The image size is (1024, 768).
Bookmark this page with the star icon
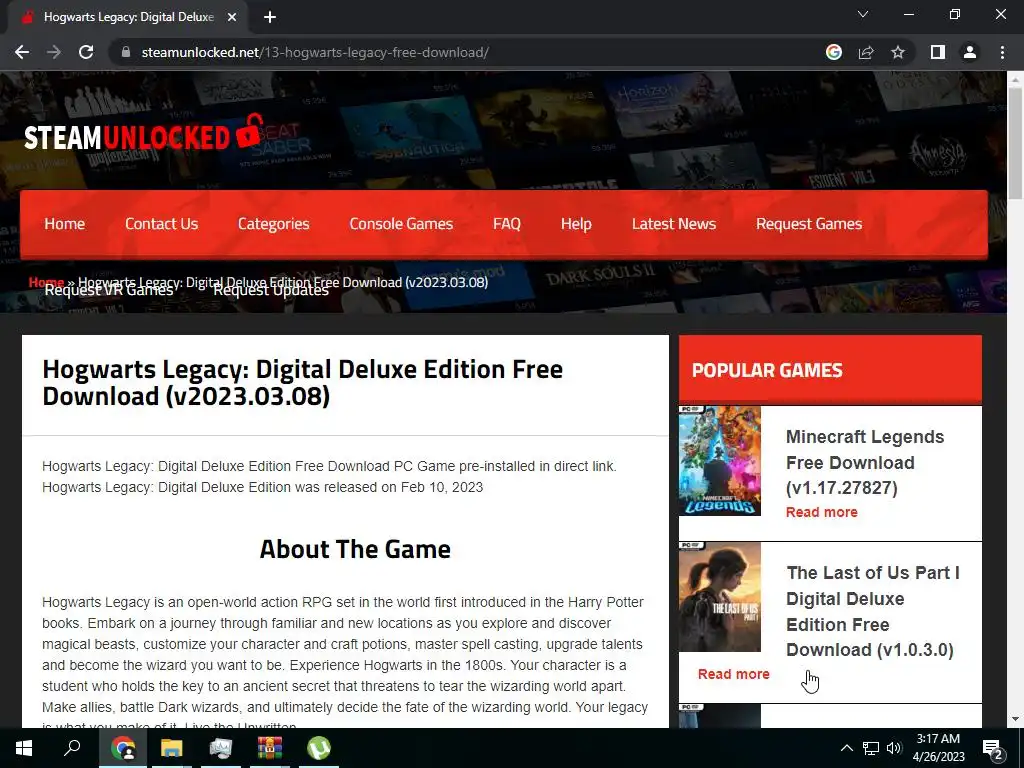click(898, 52)
